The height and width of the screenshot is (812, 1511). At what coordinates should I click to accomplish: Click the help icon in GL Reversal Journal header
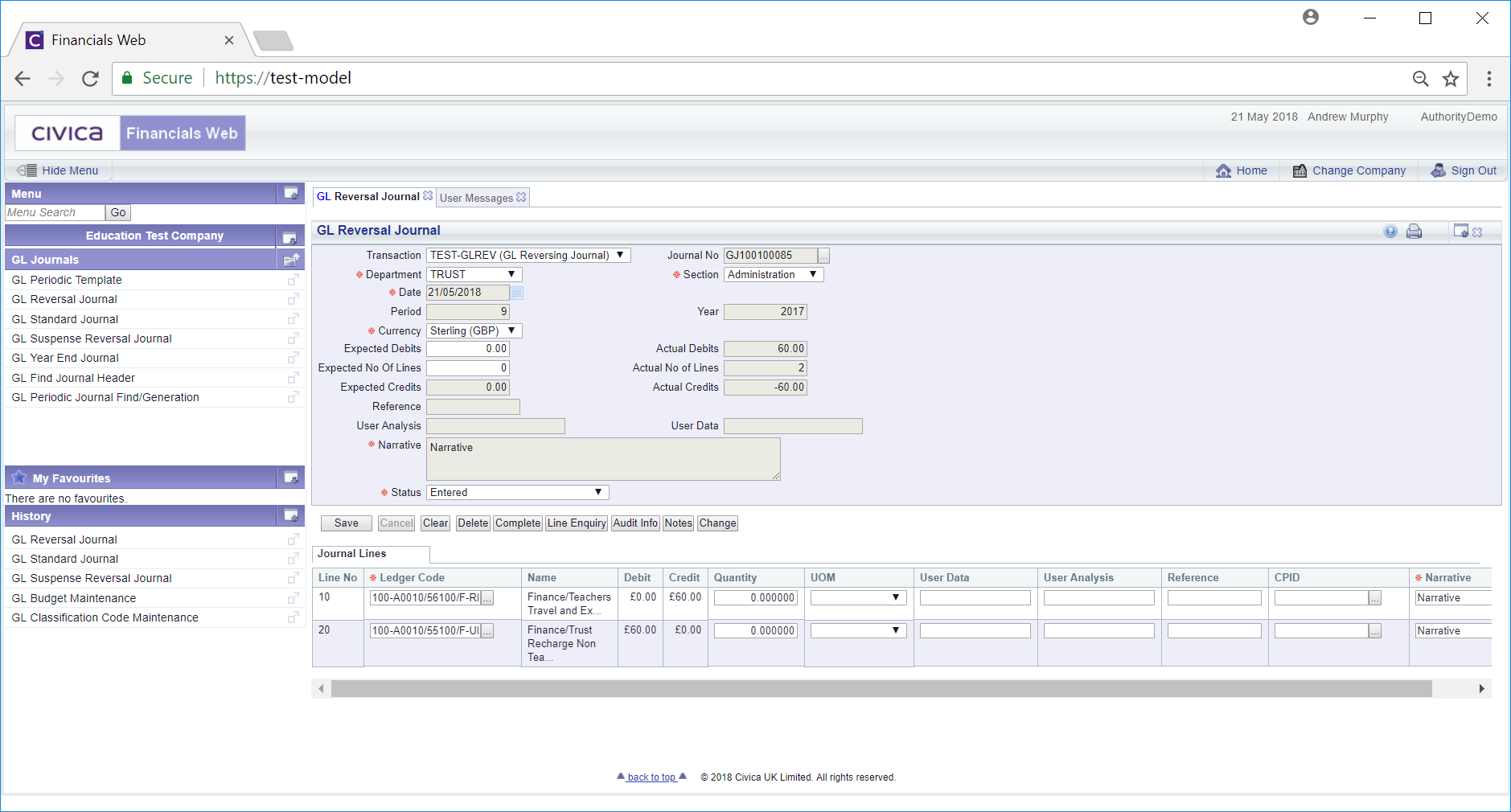pos(1390,232)
